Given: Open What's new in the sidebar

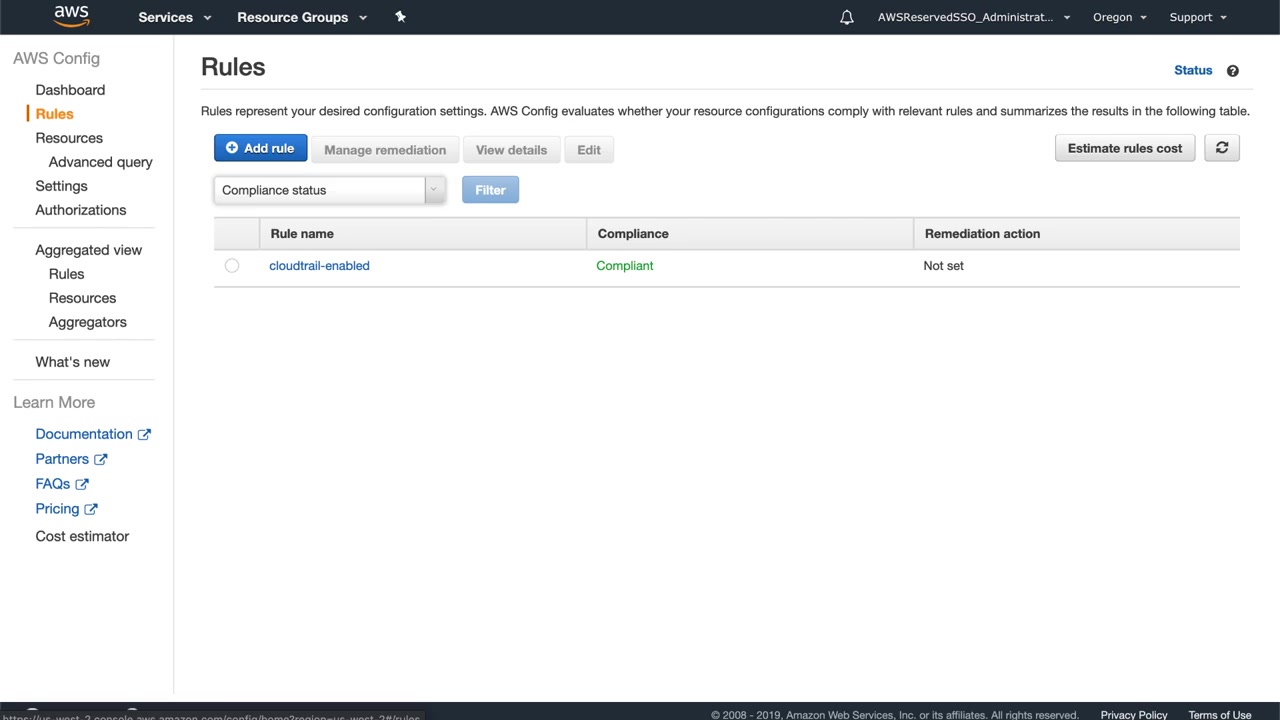Looking at the screenshot, I should coord(73,362).
